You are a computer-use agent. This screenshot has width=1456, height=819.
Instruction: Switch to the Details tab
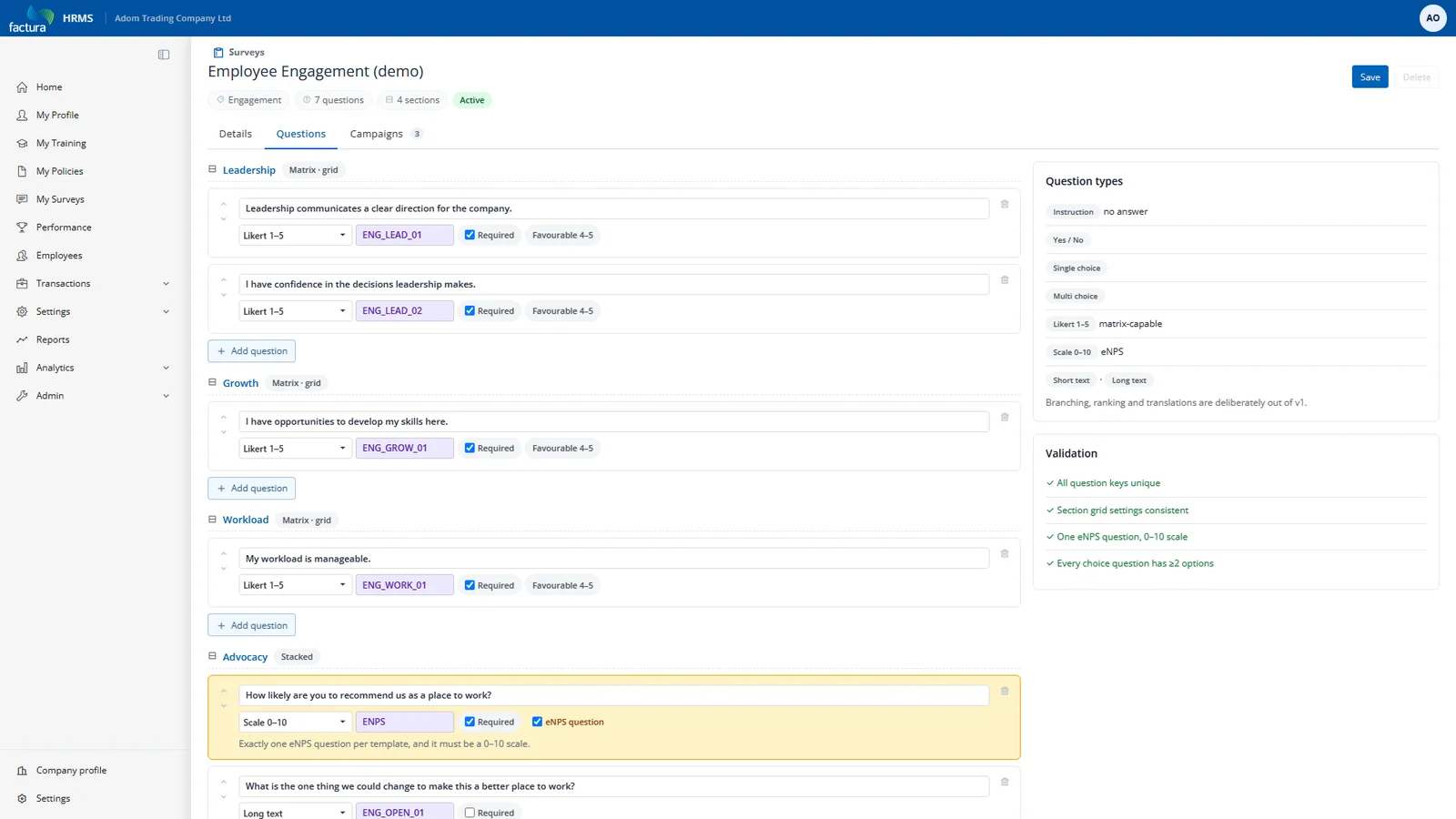236,134
